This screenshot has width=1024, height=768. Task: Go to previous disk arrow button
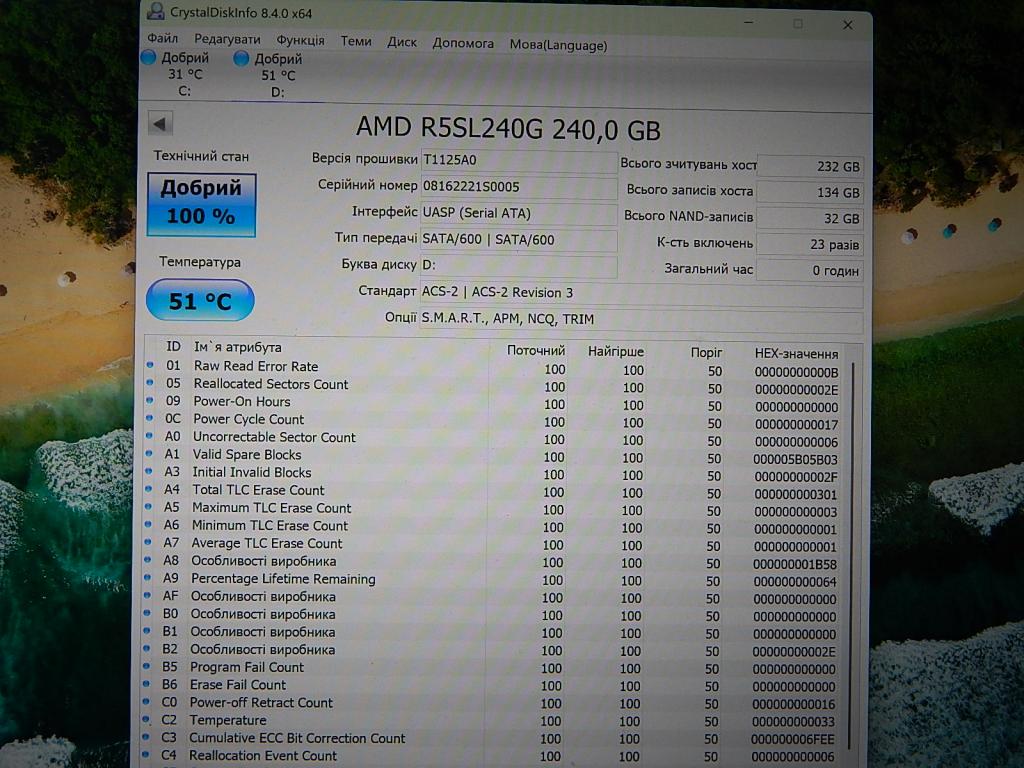(161, 123)
